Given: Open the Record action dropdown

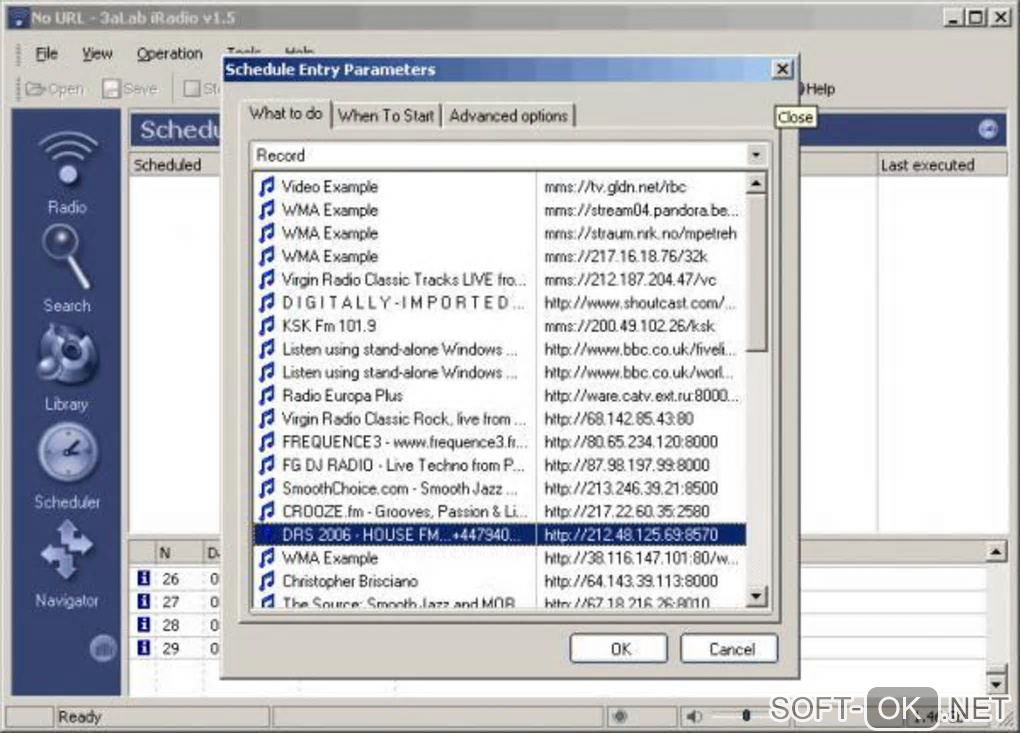Looking at the screenshot, I should pos(755,155).
